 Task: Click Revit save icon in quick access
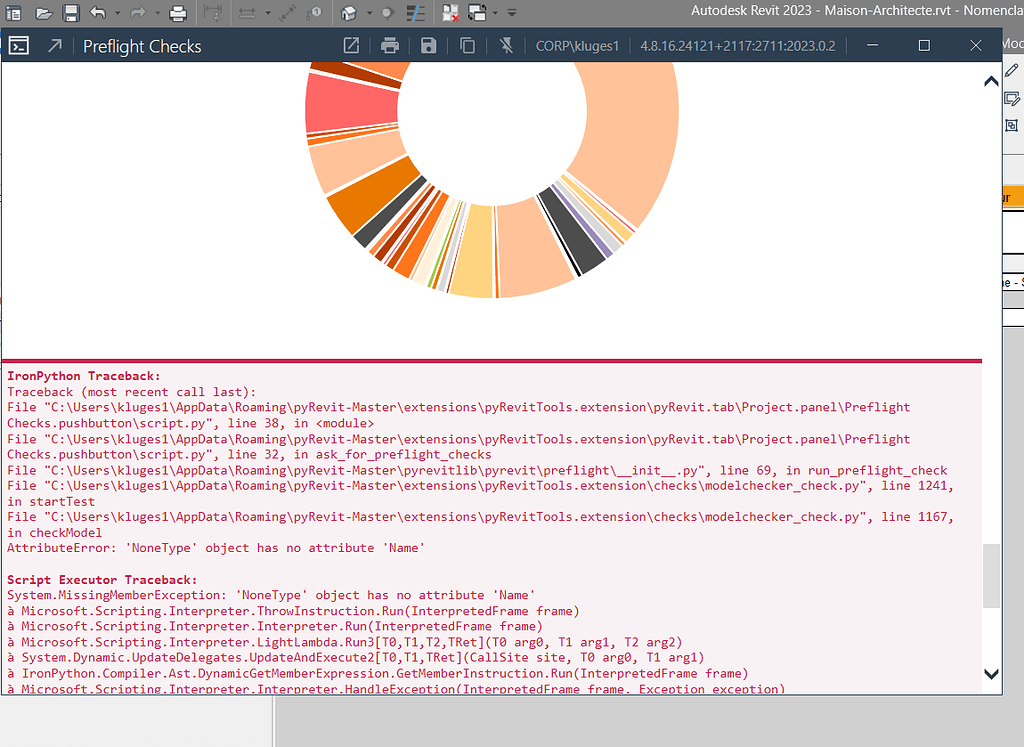tap(70, 13)
